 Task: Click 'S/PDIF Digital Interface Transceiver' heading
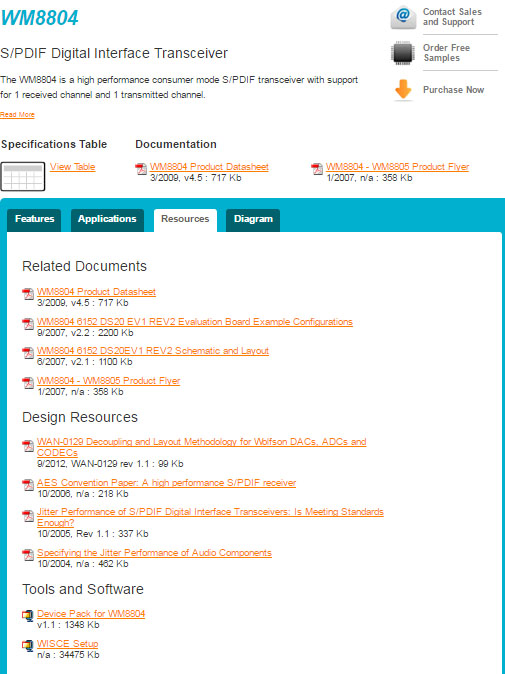point(114,53)
